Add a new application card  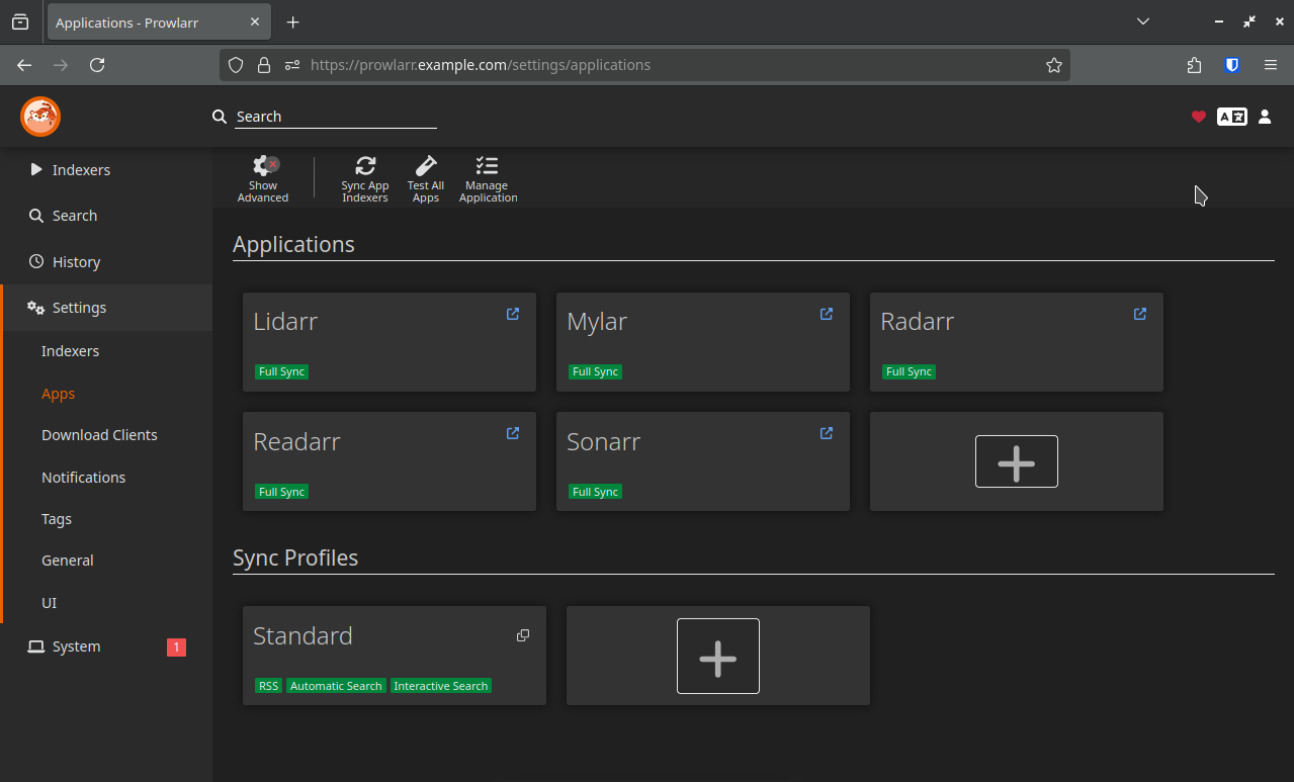(x=1016, y=462)
